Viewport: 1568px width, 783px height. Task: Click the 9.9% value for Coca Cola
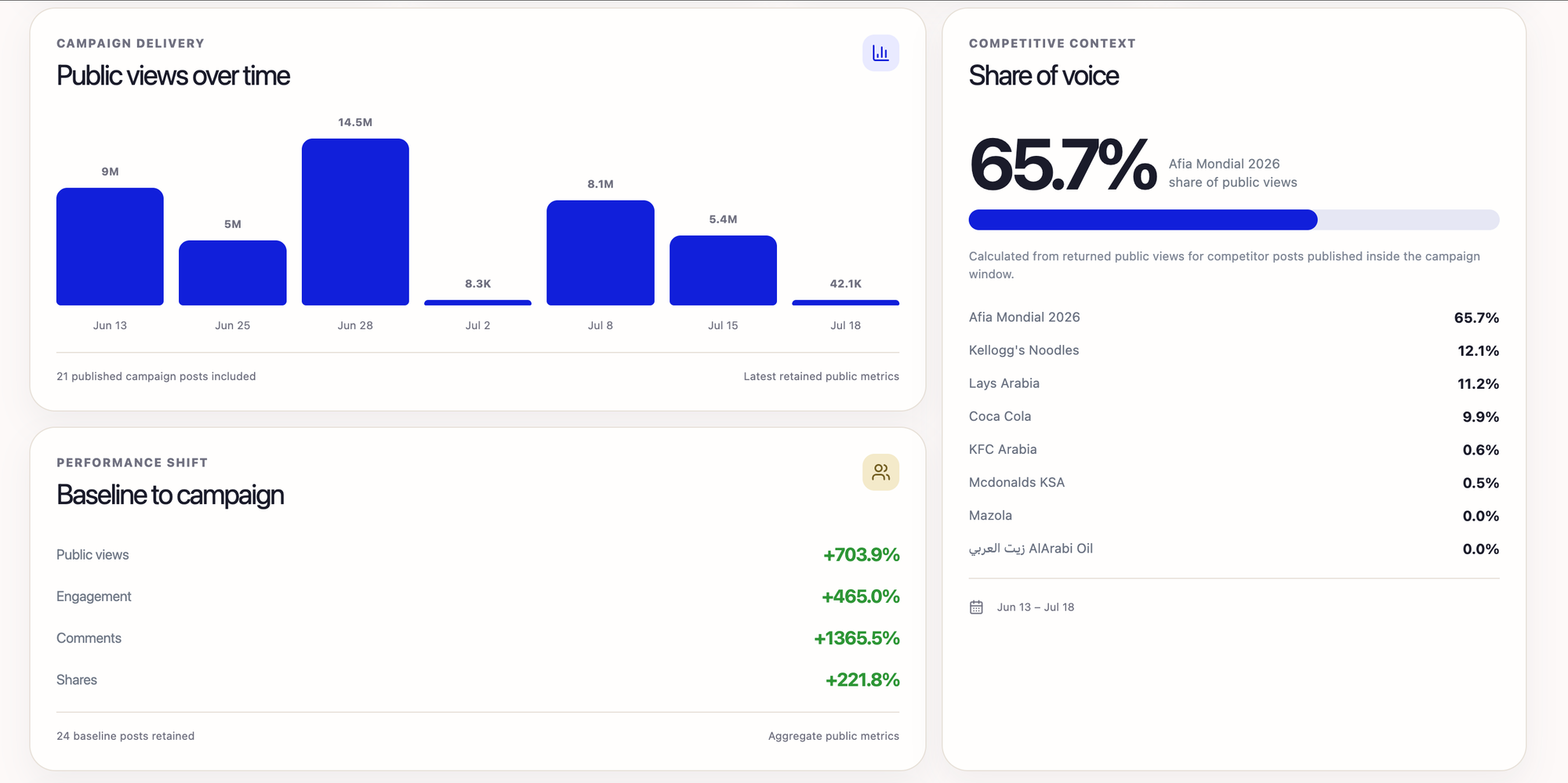(x=1480, y=417)
